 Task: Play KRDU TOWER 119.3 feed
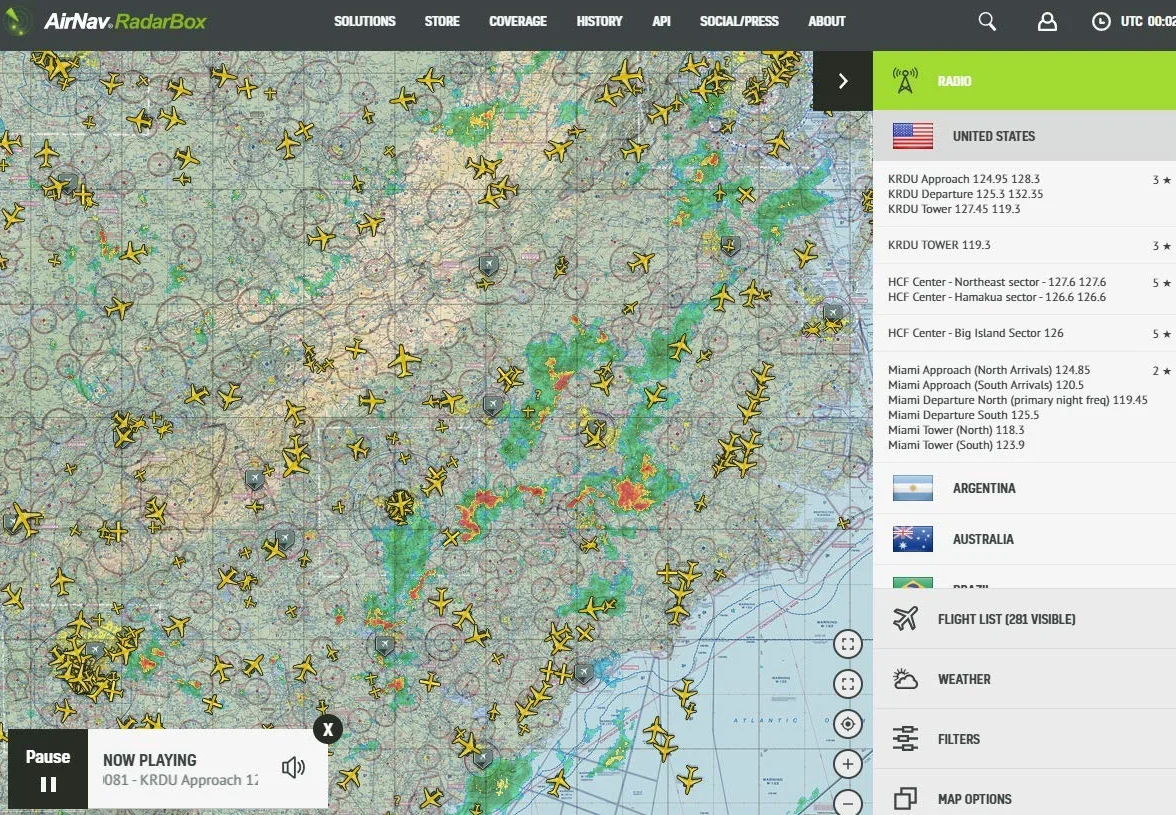point(939,244)
